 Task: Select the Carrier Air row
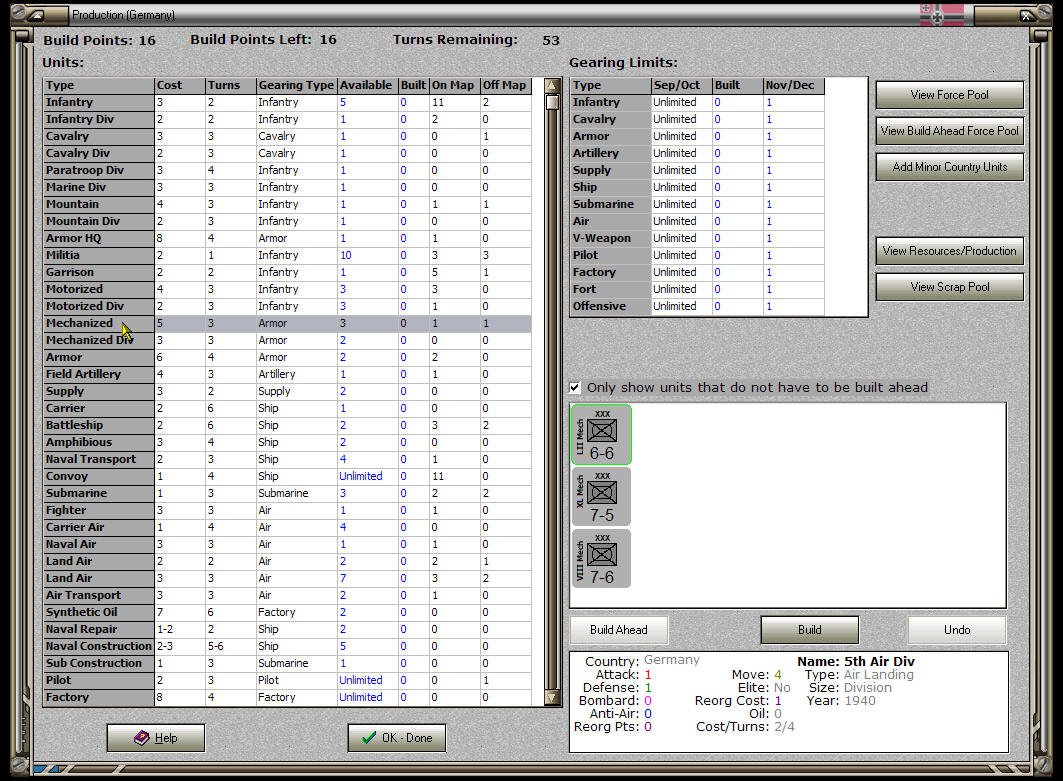(x=287, y=527)
